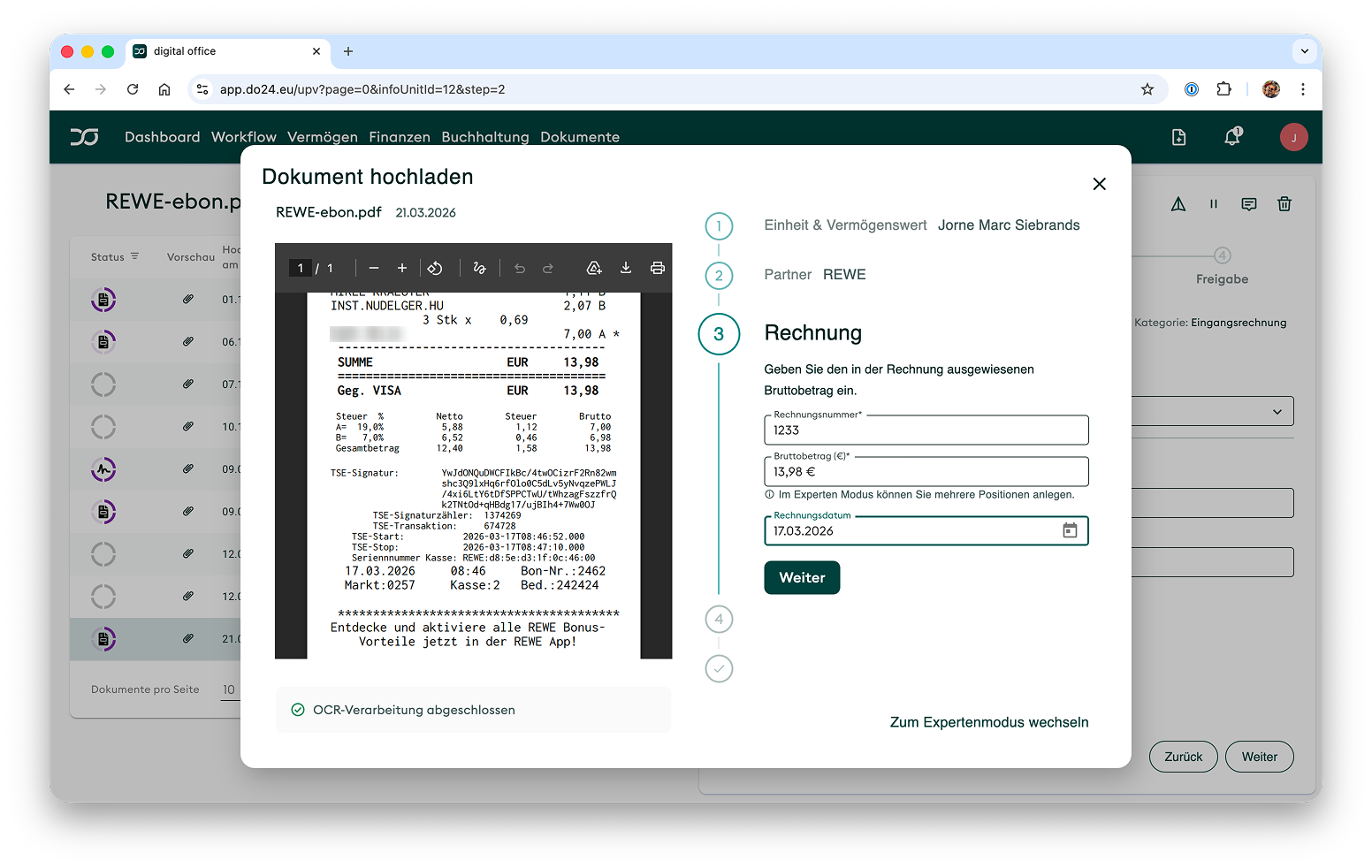Click the Bruttobetrag input field
This screenshot has height=868, width=1372.
(x=926, y=471)
